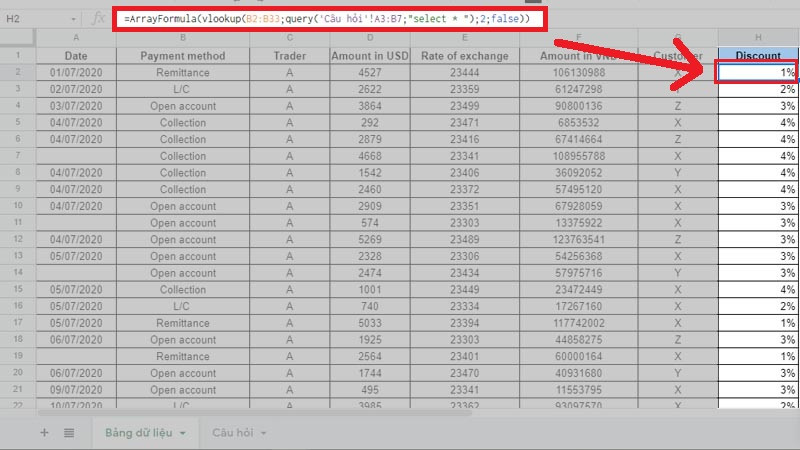This screenshot has width=800, height=450.
Task: Select VND amount cell 106130988
Action: coord(579,72)
